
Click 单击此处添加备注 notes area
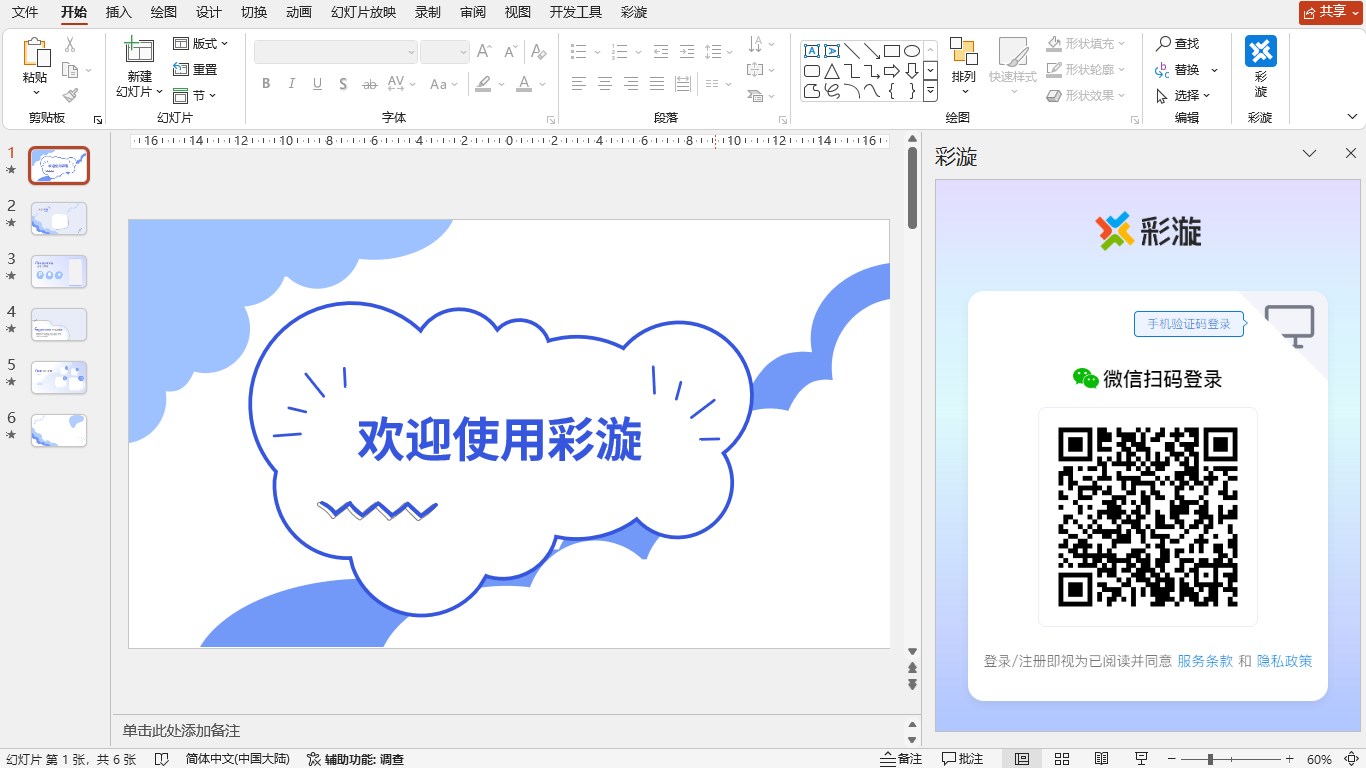tap(181, 731)
